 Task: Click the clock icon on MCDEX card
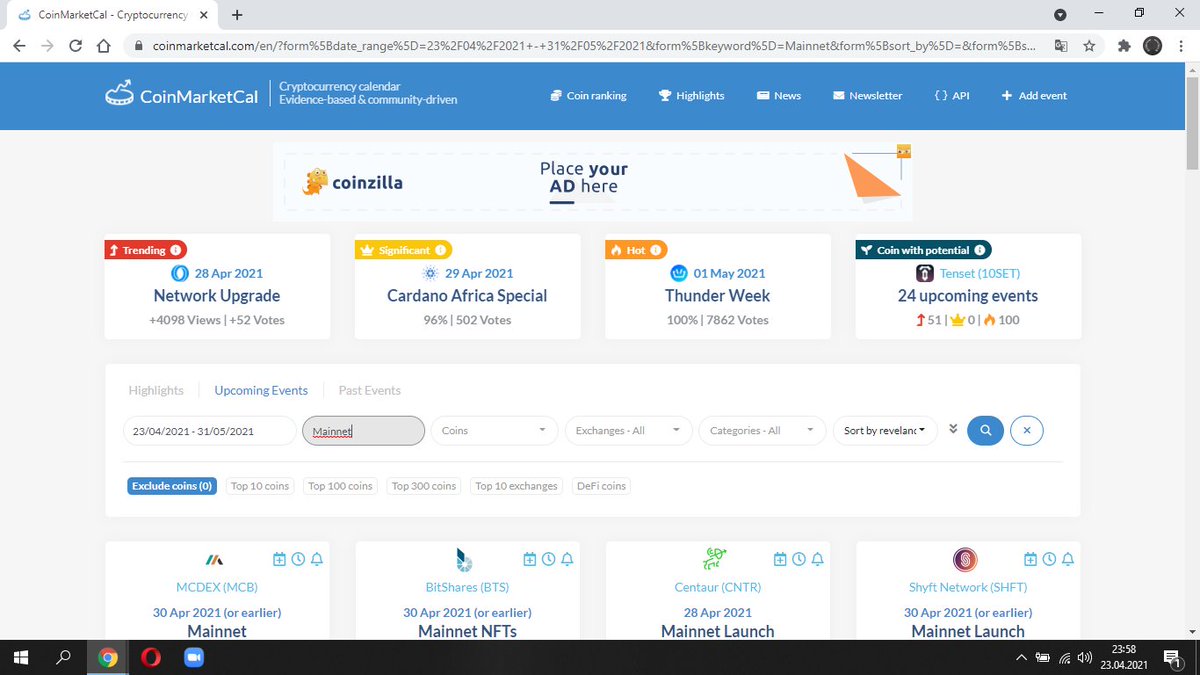tap(298, 559)
